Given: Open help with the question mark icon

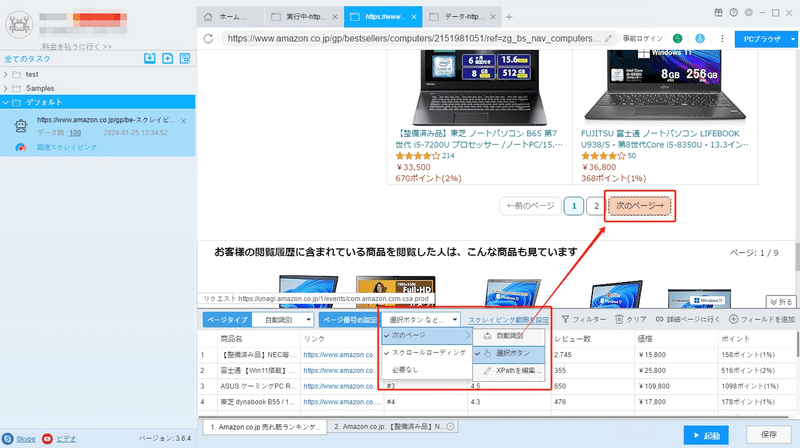Looking at the screenshot, I should click(x=733, y=13).
